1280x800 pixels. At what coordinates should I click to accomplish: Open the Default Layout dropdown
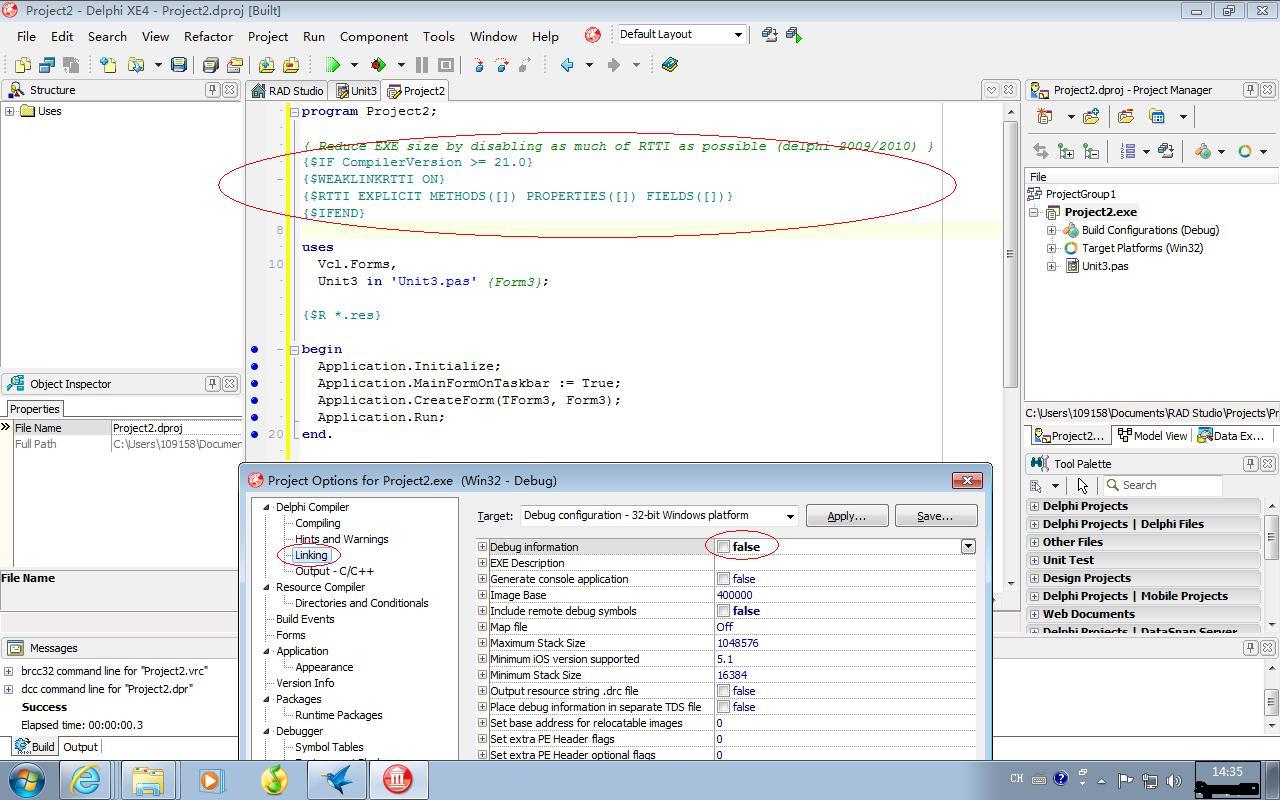738,35
